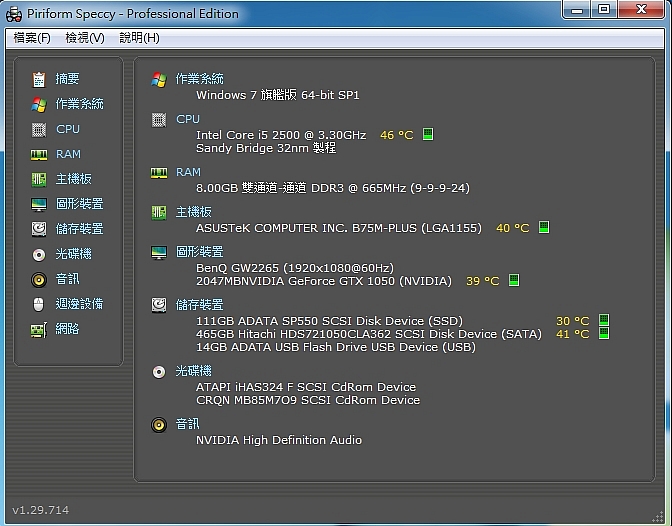Click the resize grip in window corner
This screenshot has width=672, height=526.
tap(657, 517)
